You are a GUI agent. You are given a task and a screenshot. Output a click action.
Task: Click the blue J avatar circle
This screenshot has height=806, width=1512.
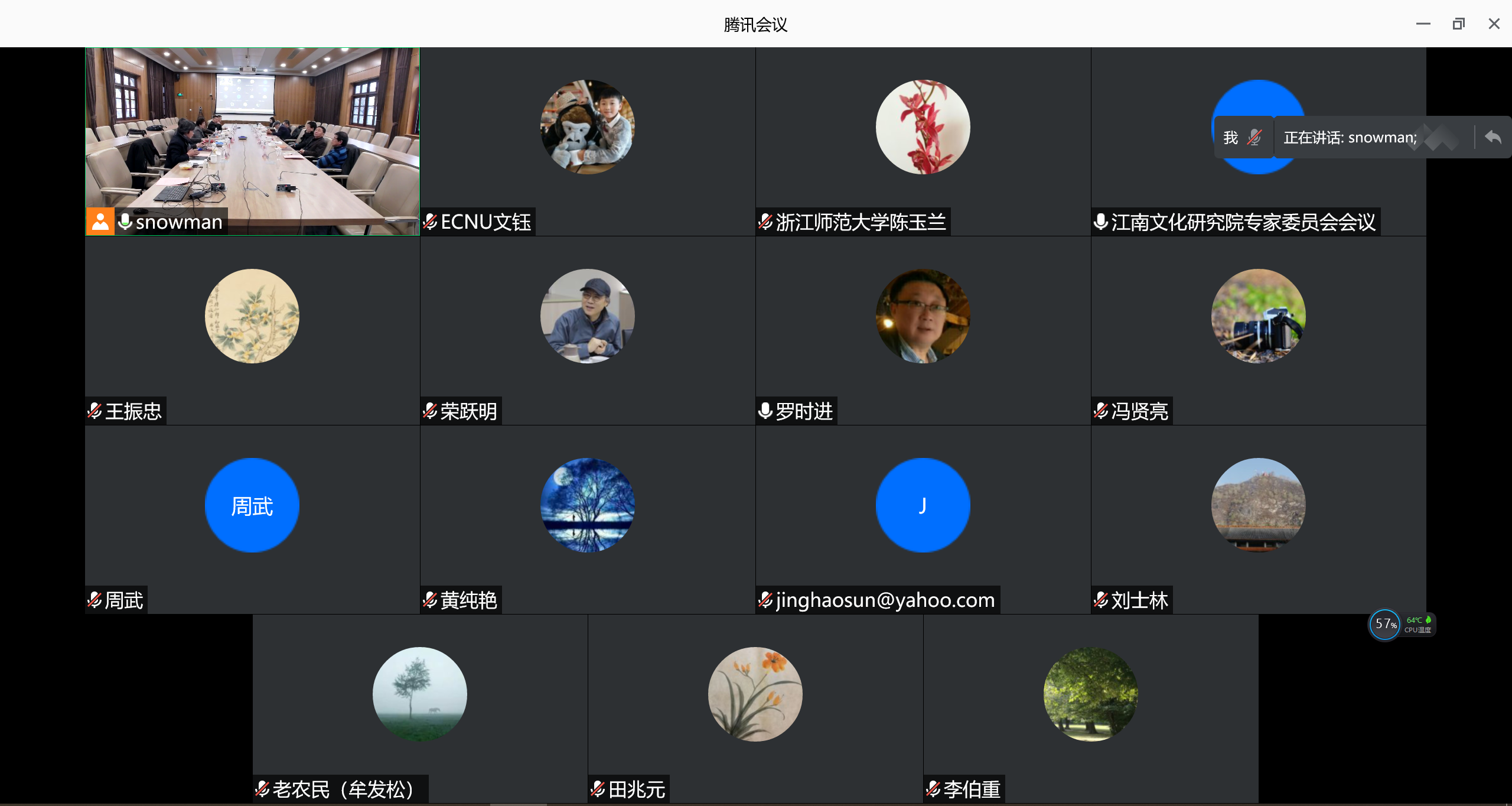point(923,505)
